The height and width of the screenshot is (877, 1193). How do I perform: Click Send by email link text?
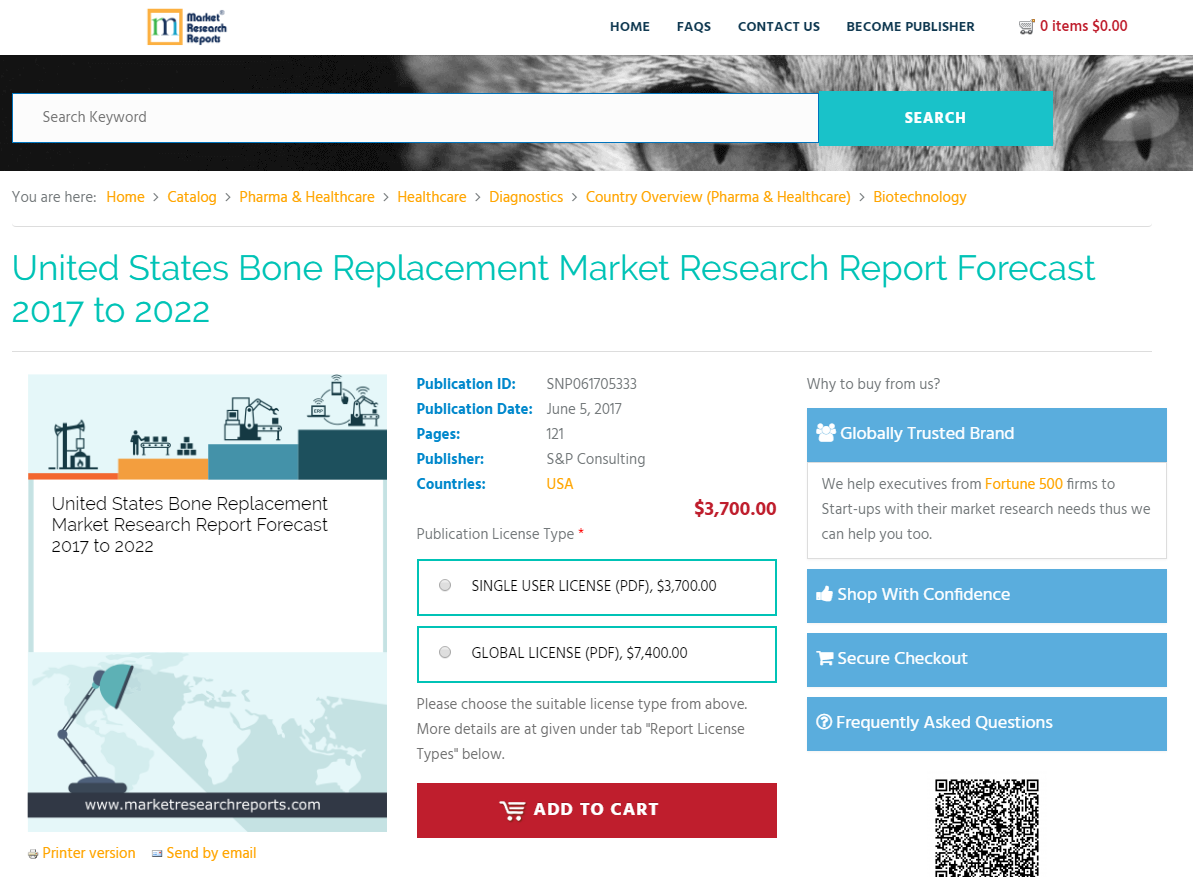212,853
